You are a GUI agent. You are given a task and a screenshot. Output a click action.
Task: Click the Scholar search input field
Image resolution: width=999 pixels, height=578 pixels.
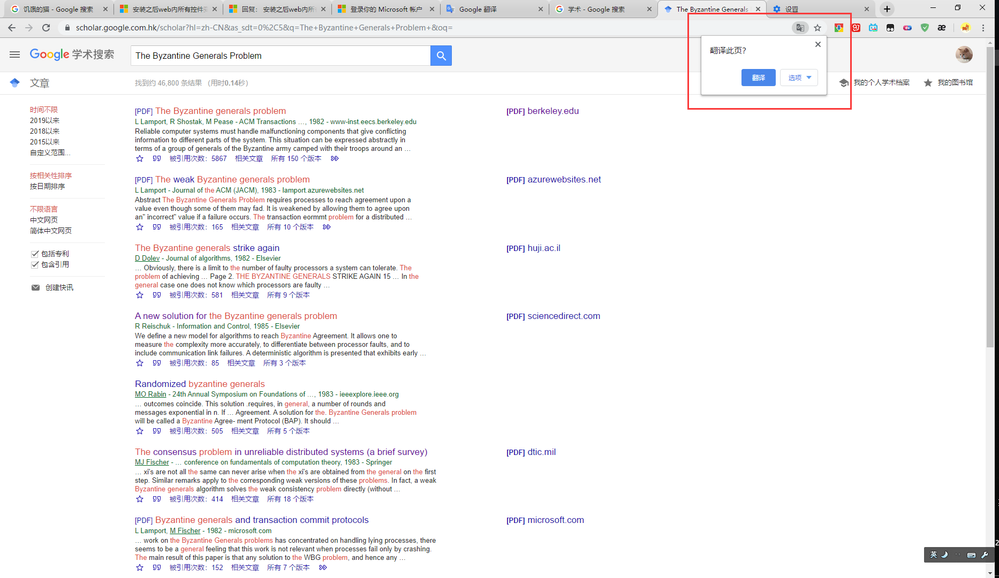[x=280, y=55]
